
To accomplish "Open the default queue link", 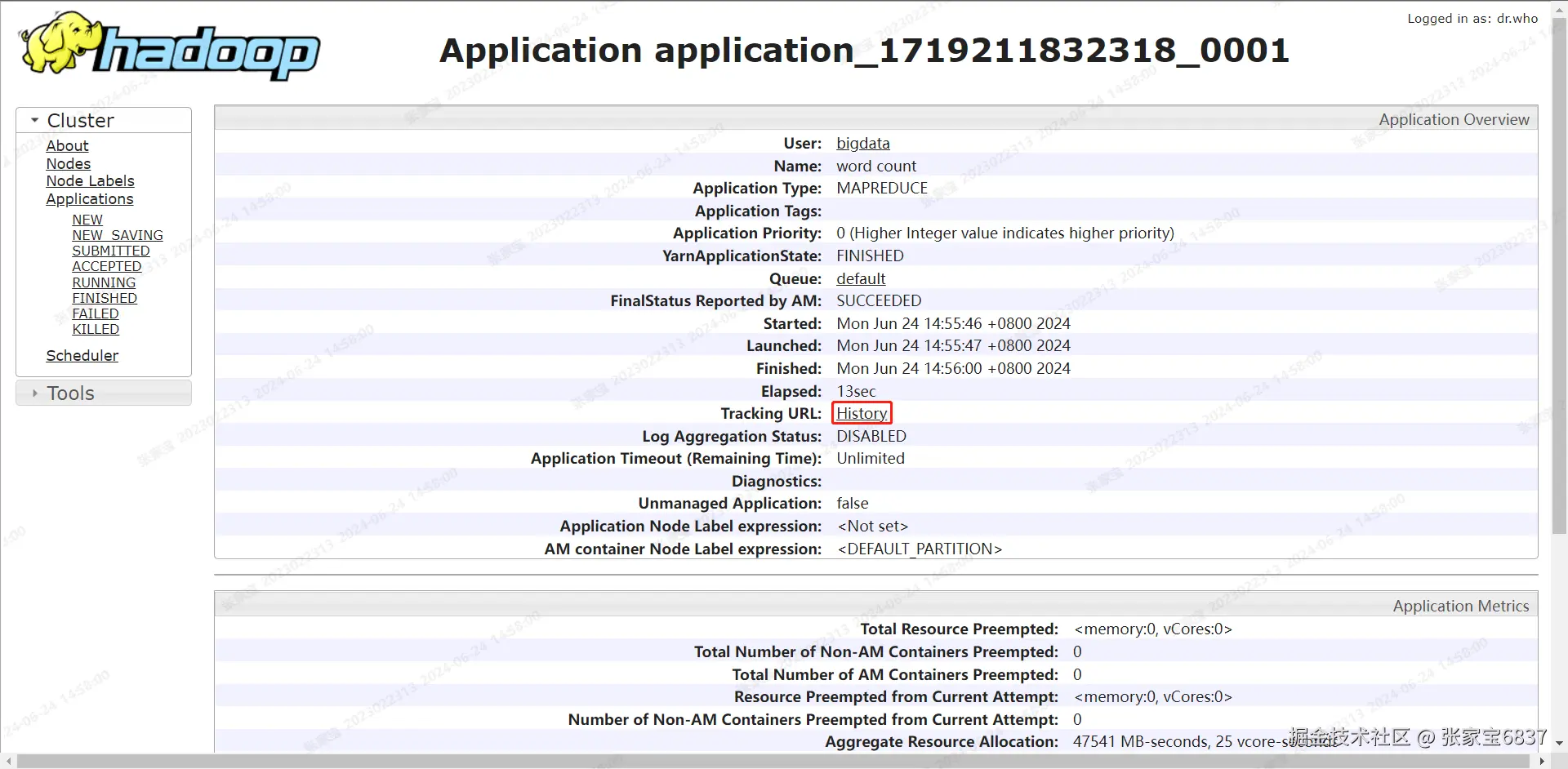I will [x=861, y=278].
